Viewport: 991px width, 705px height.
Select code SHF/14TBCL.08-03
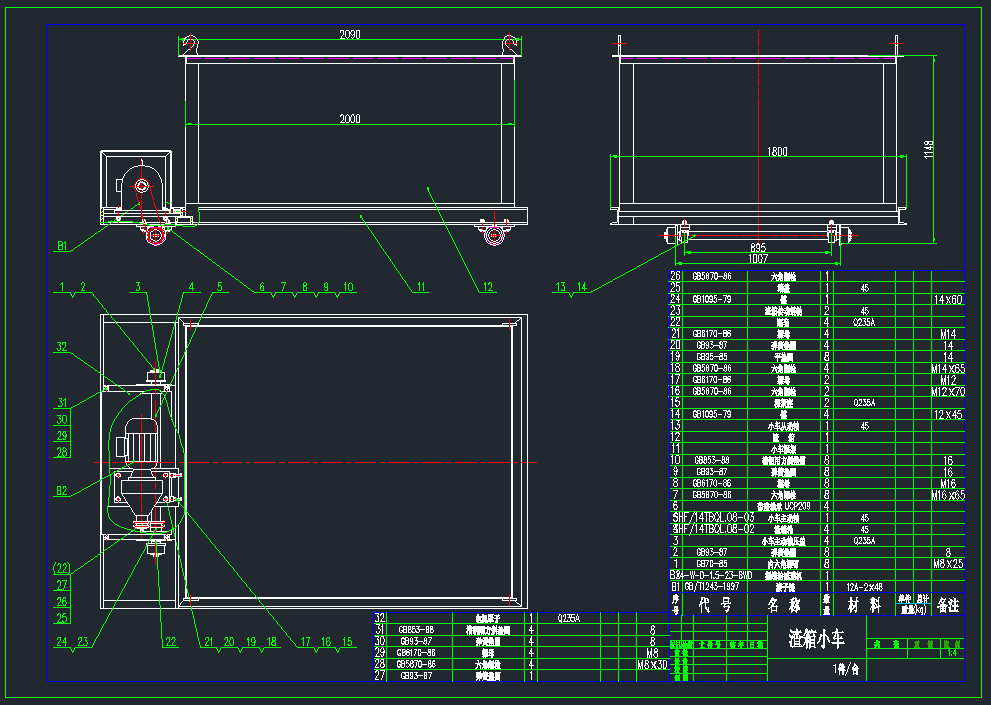[x=713, y=518]
